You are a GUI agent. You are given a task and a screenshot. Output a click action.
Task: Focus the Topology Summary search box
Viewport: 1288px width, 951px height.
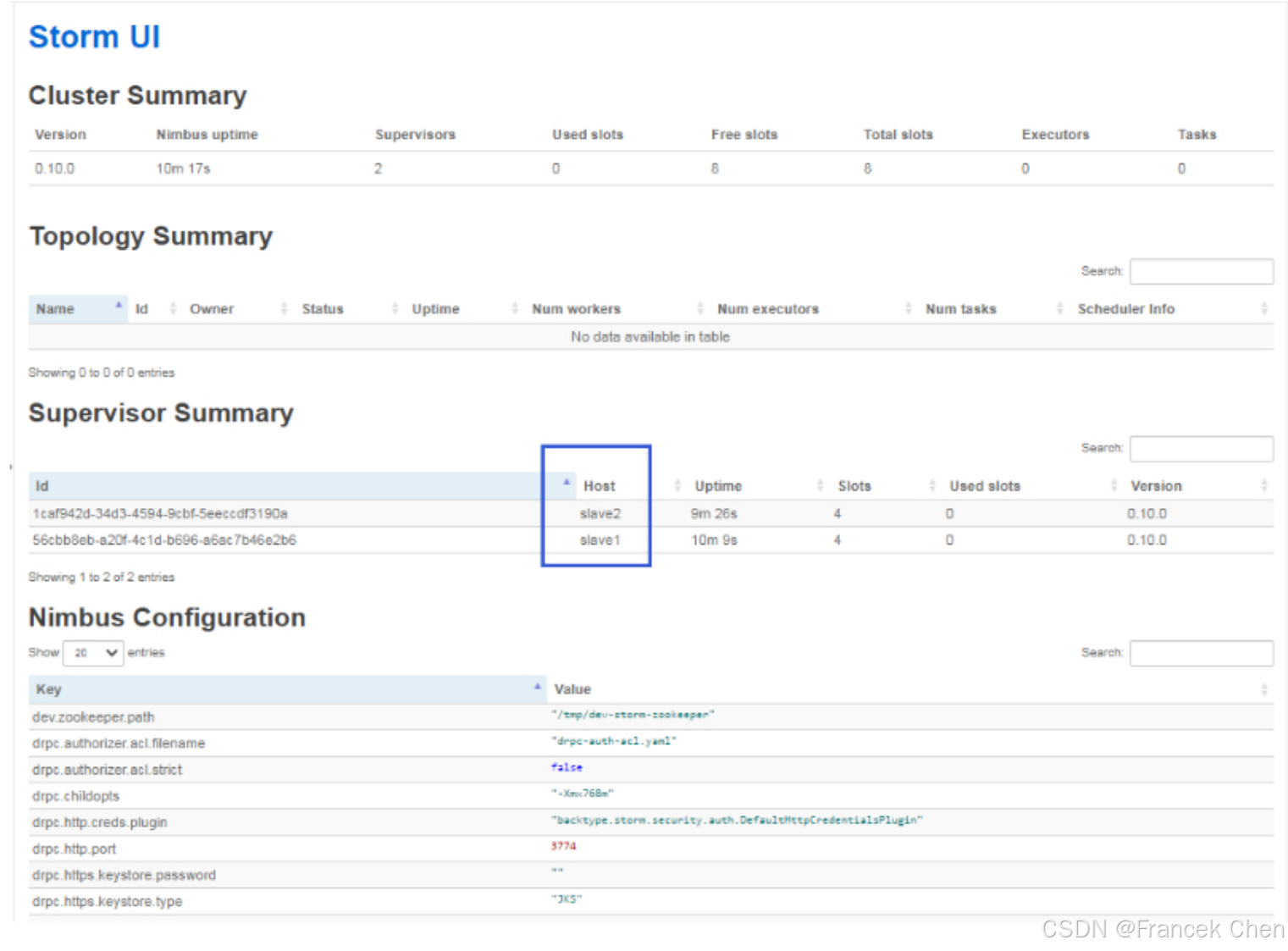(x=1202, y=271)
